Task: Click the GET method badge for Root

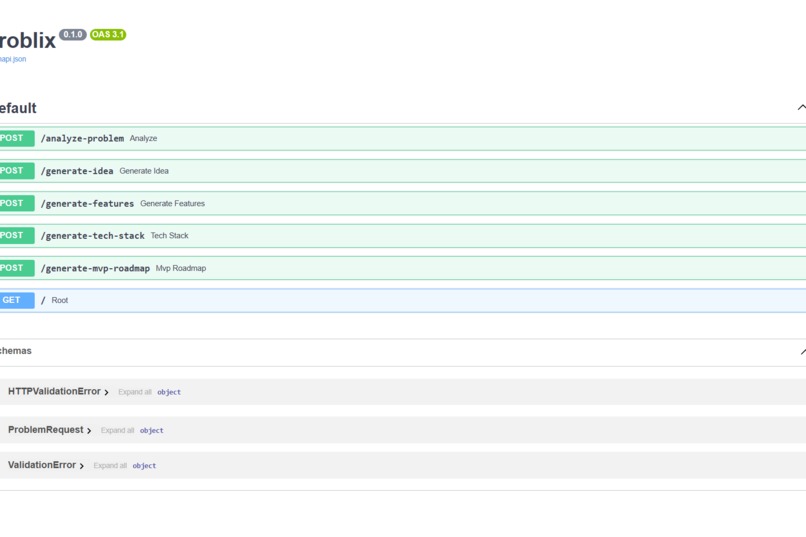Action: [x=16, y=300]
